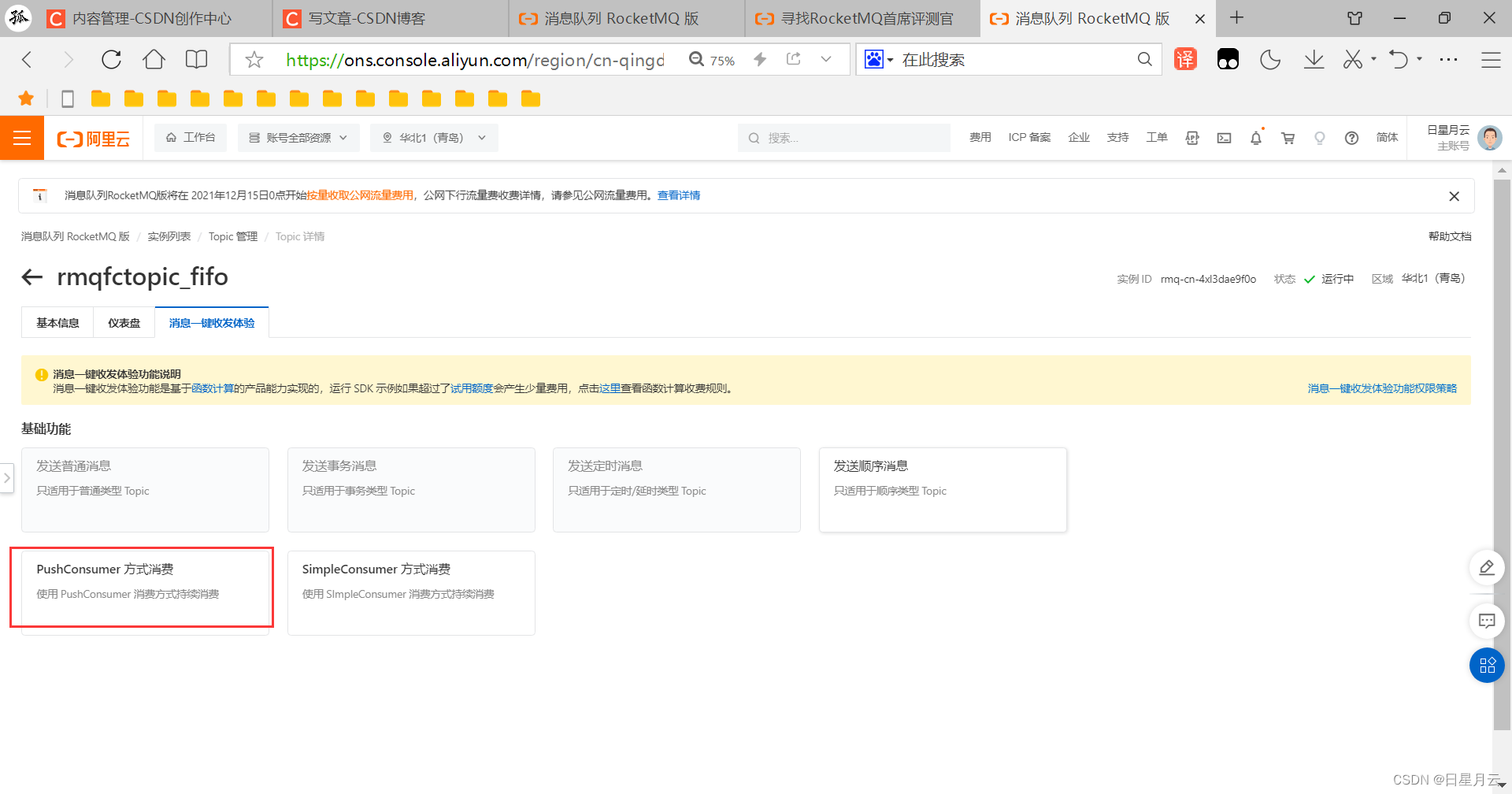Image resolution: width=1512 pixels, height=794 pixels.
Task: Switch to the 仪表盘 tab
Action: coord(124,323)
